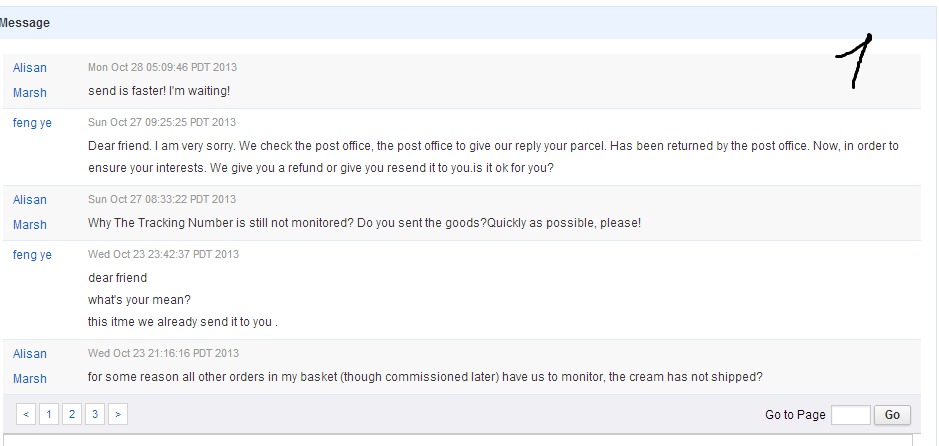This screenshot has height=446, width=939.
Task: Go to the previous page arrow
Action: coord(26,413)
